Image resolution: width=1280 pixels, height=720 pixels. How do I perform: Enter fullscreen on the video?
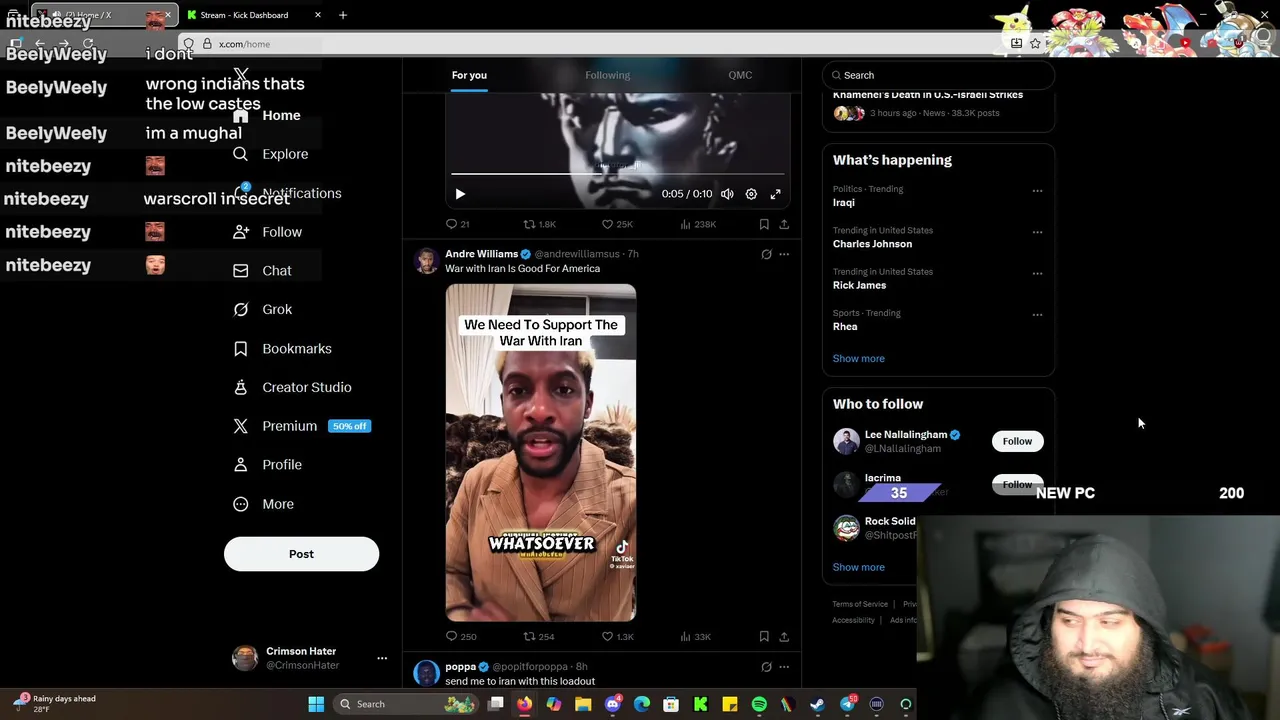click(x=775, y=194)
